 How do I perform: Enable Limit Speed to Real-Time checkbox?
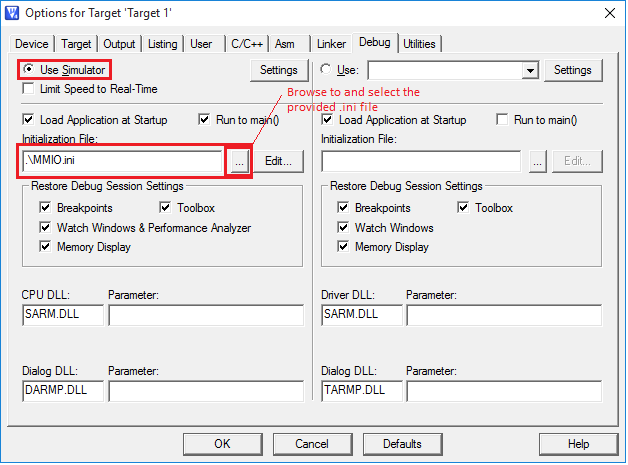[30, 89]
